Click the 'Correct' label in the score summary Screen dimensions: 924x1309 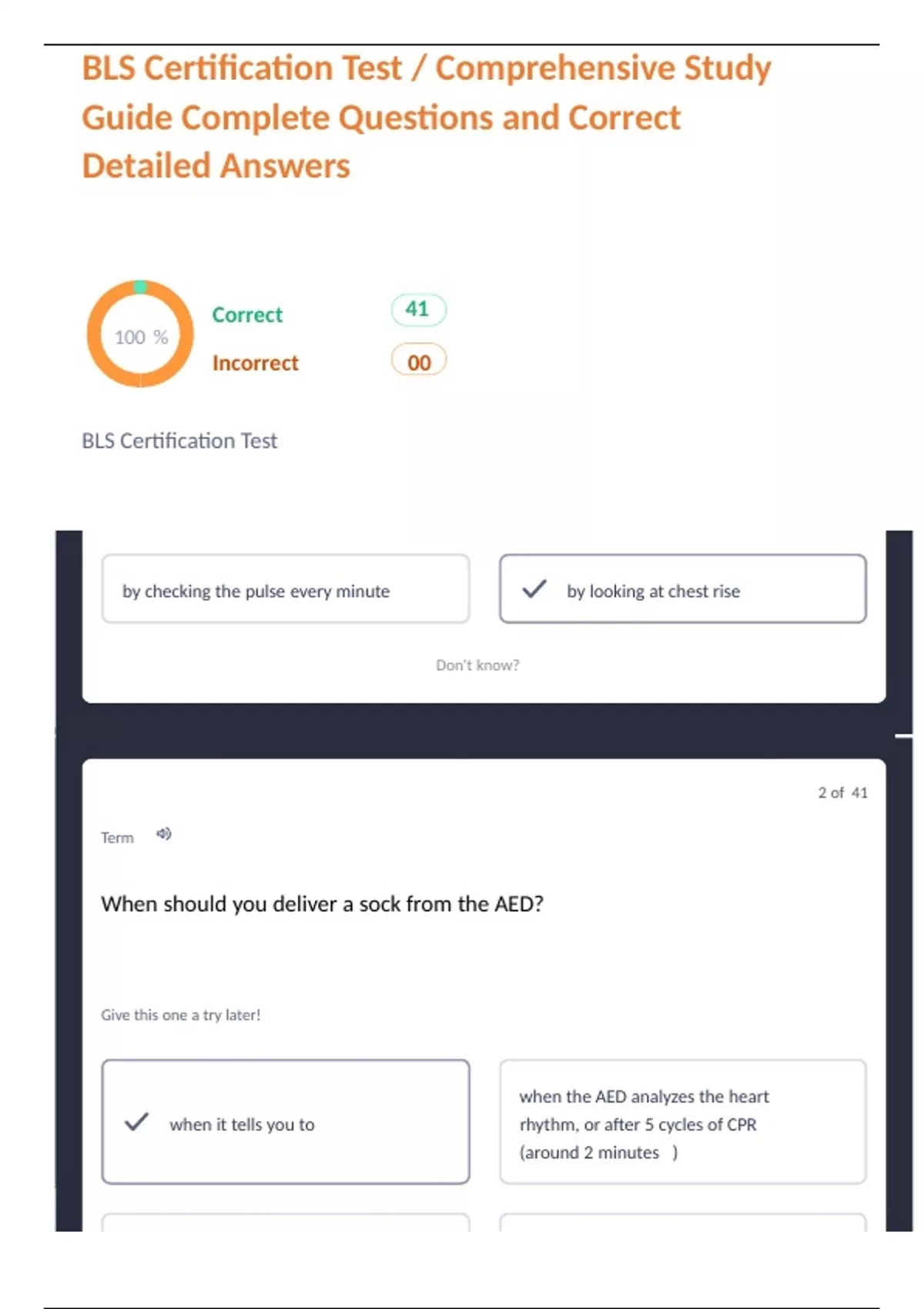click(x=247, y=315)
